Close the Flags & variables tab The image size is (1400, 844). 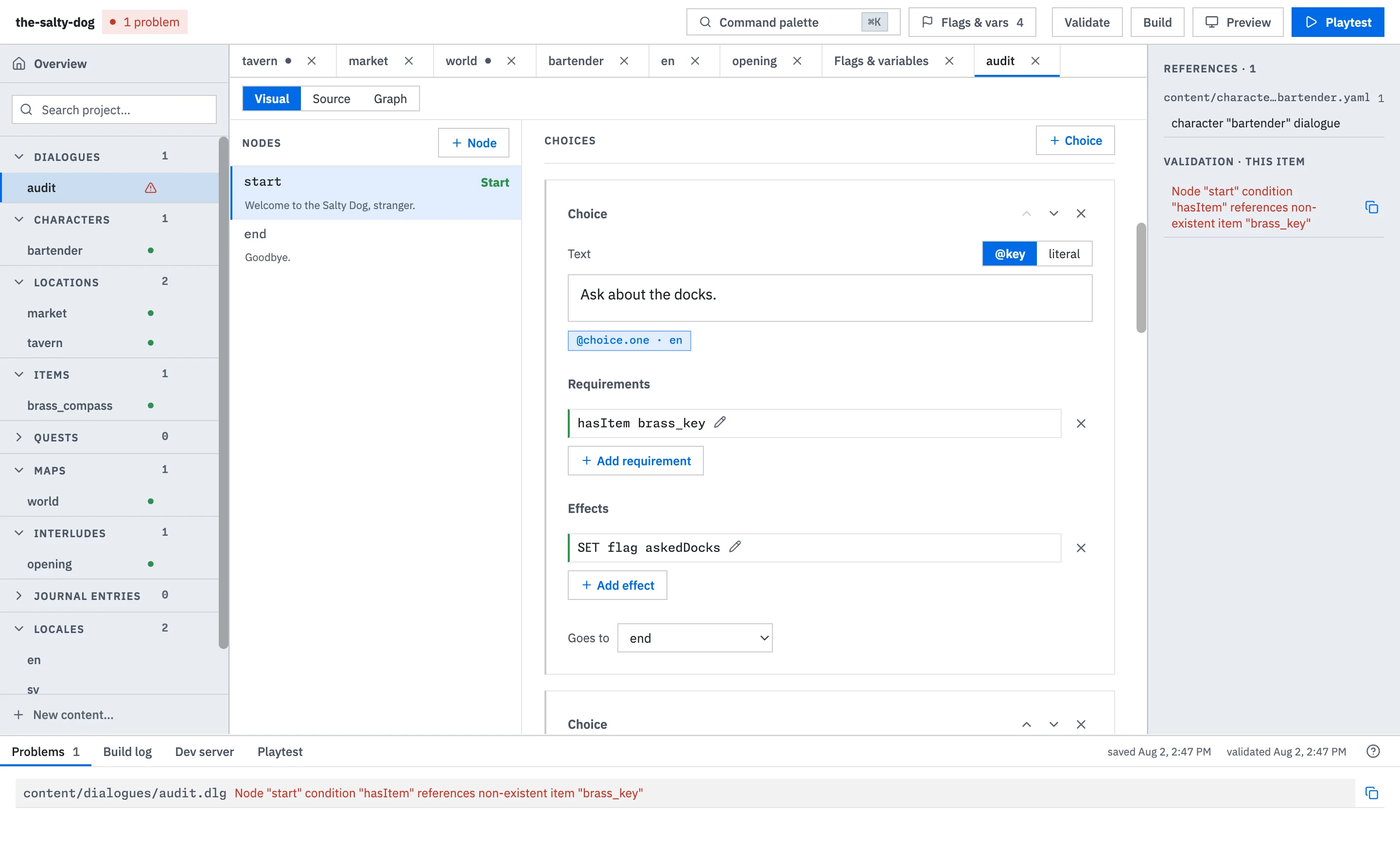coord(949,61)
